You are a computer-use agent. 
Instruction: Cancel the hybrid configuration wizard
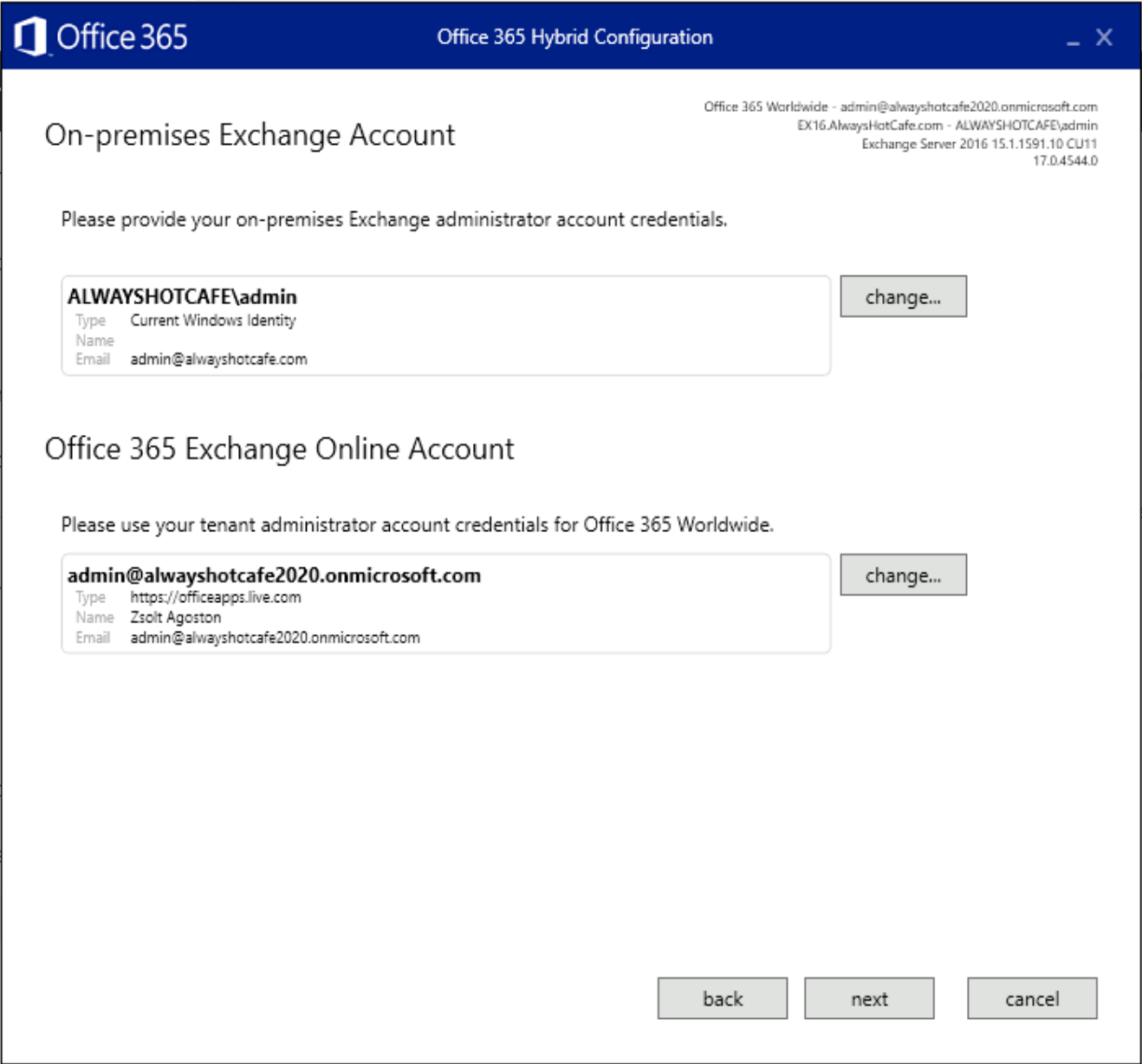1031,998
